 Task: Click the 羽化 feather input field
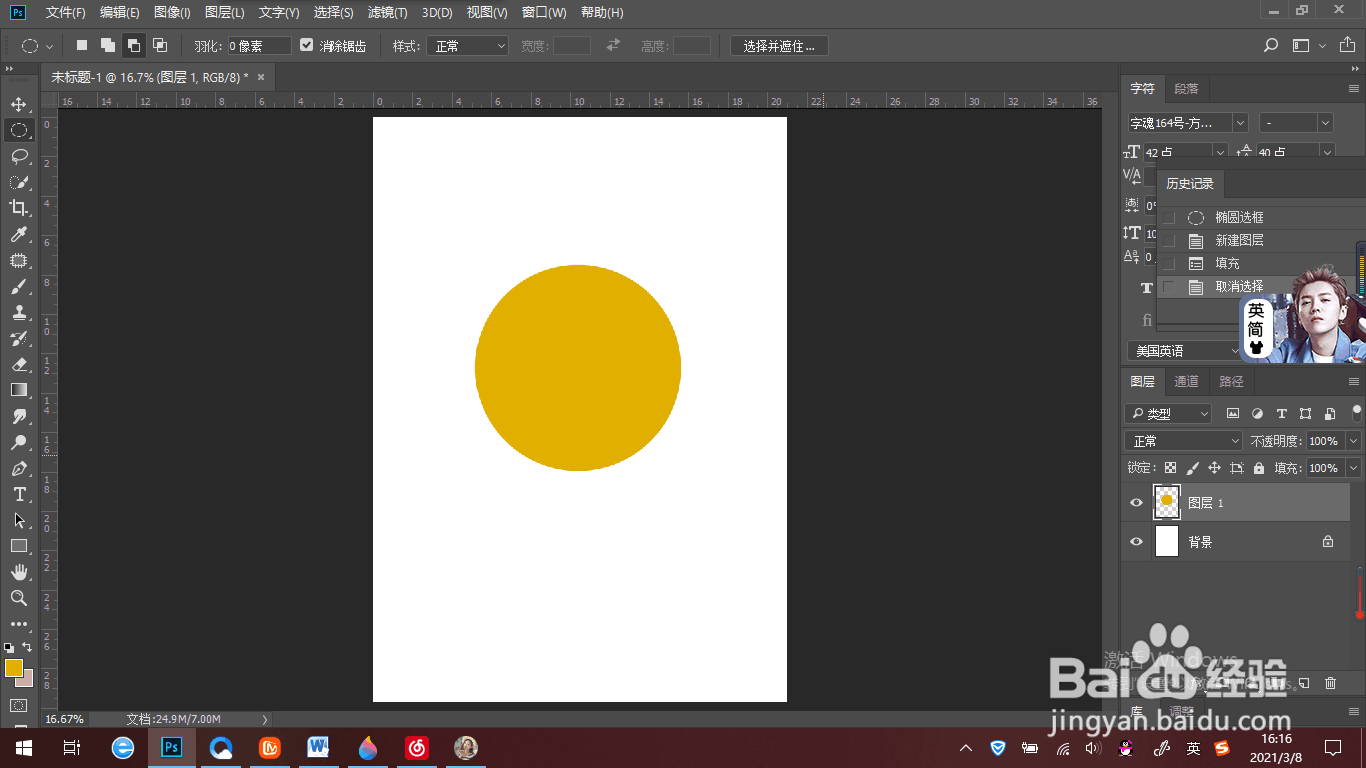[259, 46]
